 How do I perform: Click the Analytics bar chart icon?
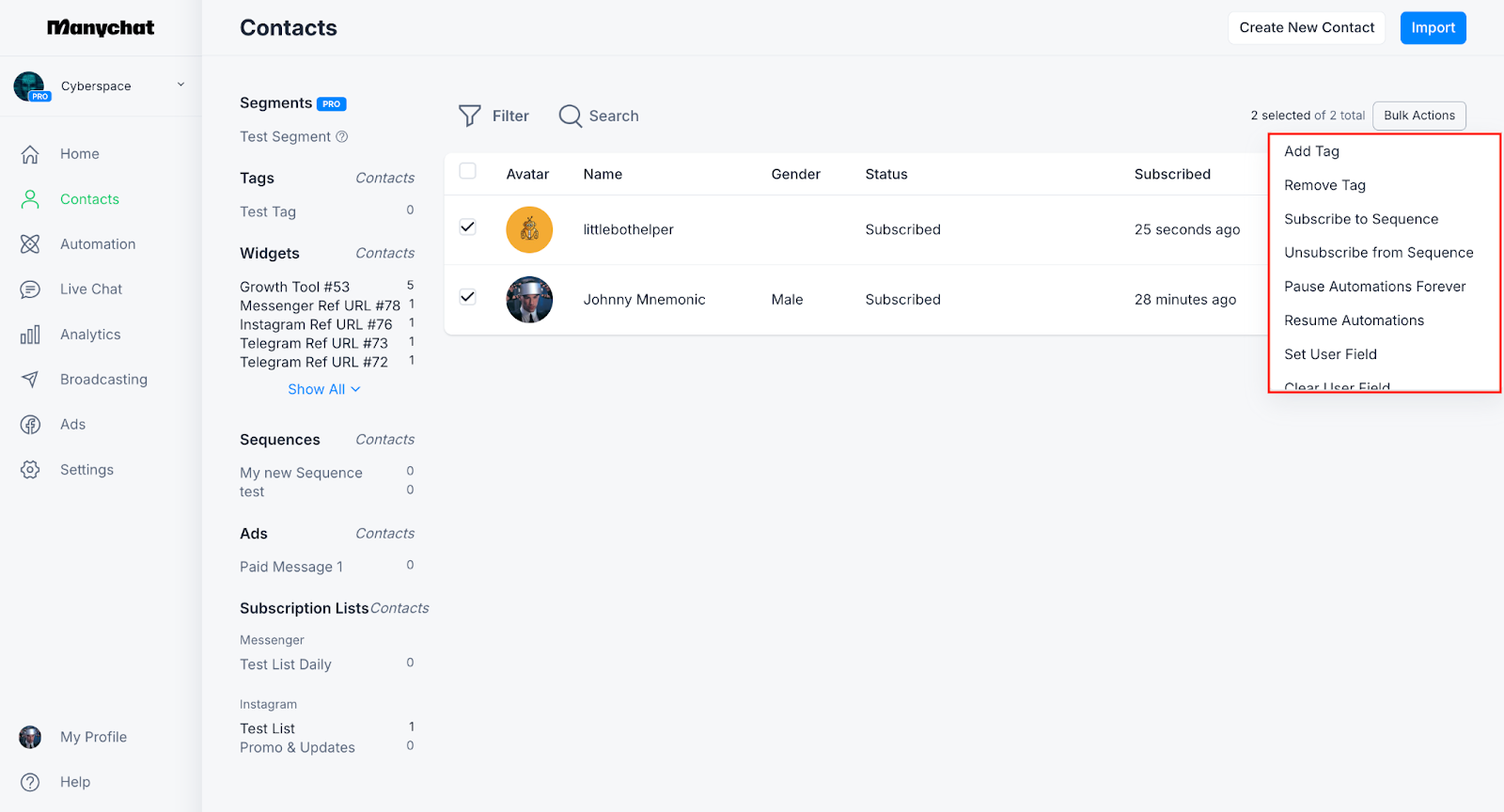click(x=30, y=335)
